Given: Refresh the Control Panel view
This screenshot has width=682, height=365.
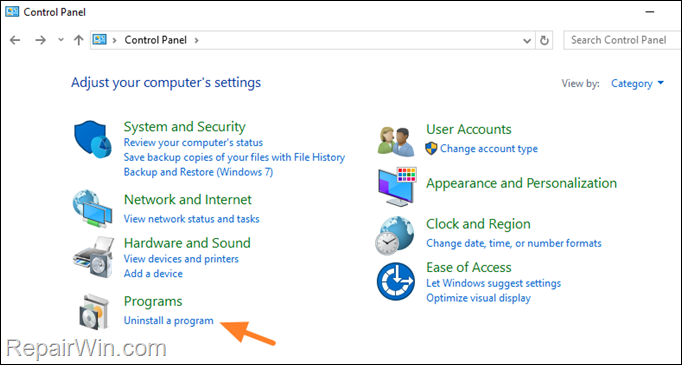Looking at the screenshot, I should (544, 40).
